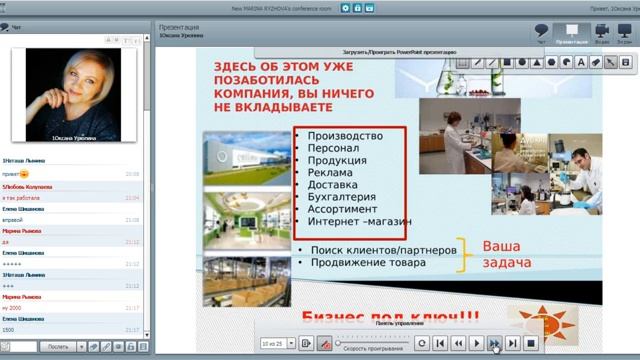
Task: Select the octagon shape tool
Action: pyautogui.click(x=551, y=62)
